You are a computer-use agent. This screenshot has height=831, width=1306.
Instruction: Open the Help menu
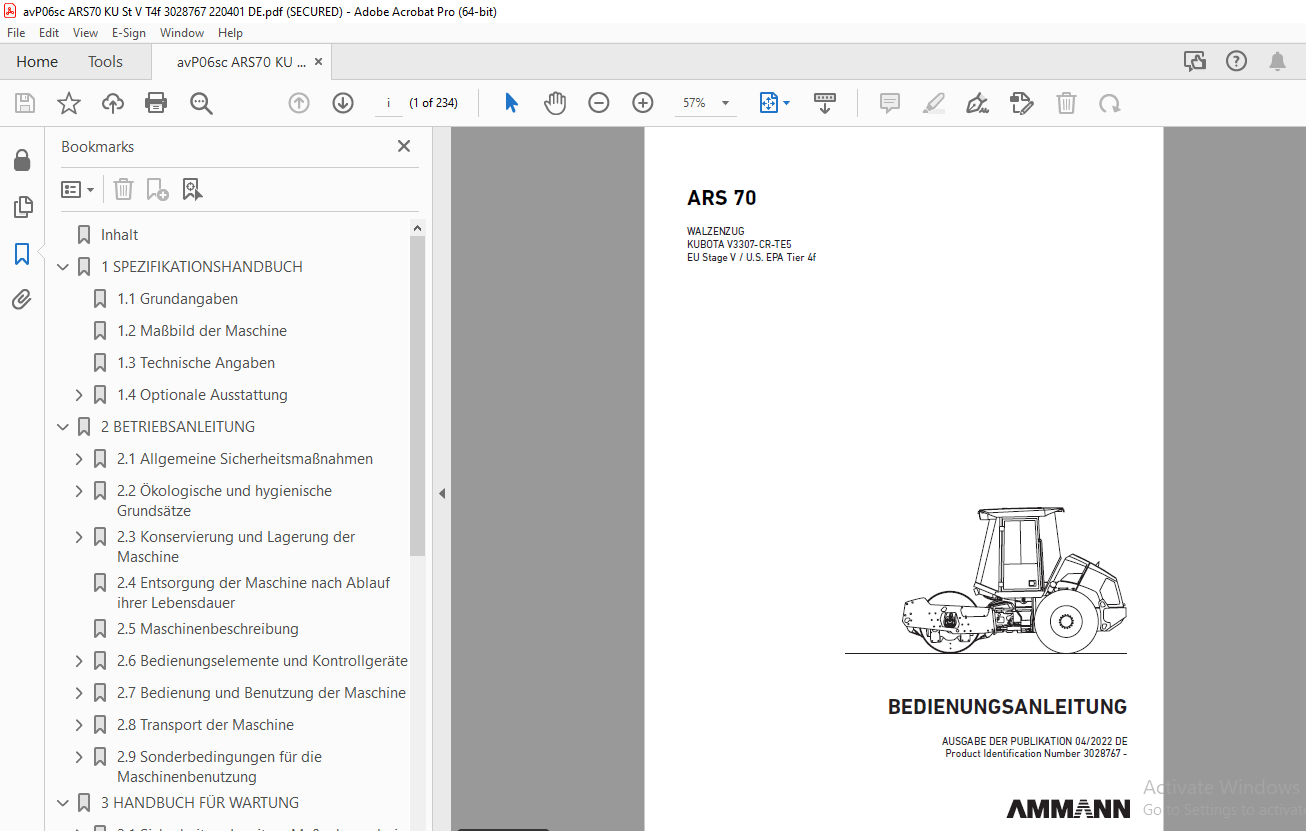pyautogui.click(x=230, y=33)
